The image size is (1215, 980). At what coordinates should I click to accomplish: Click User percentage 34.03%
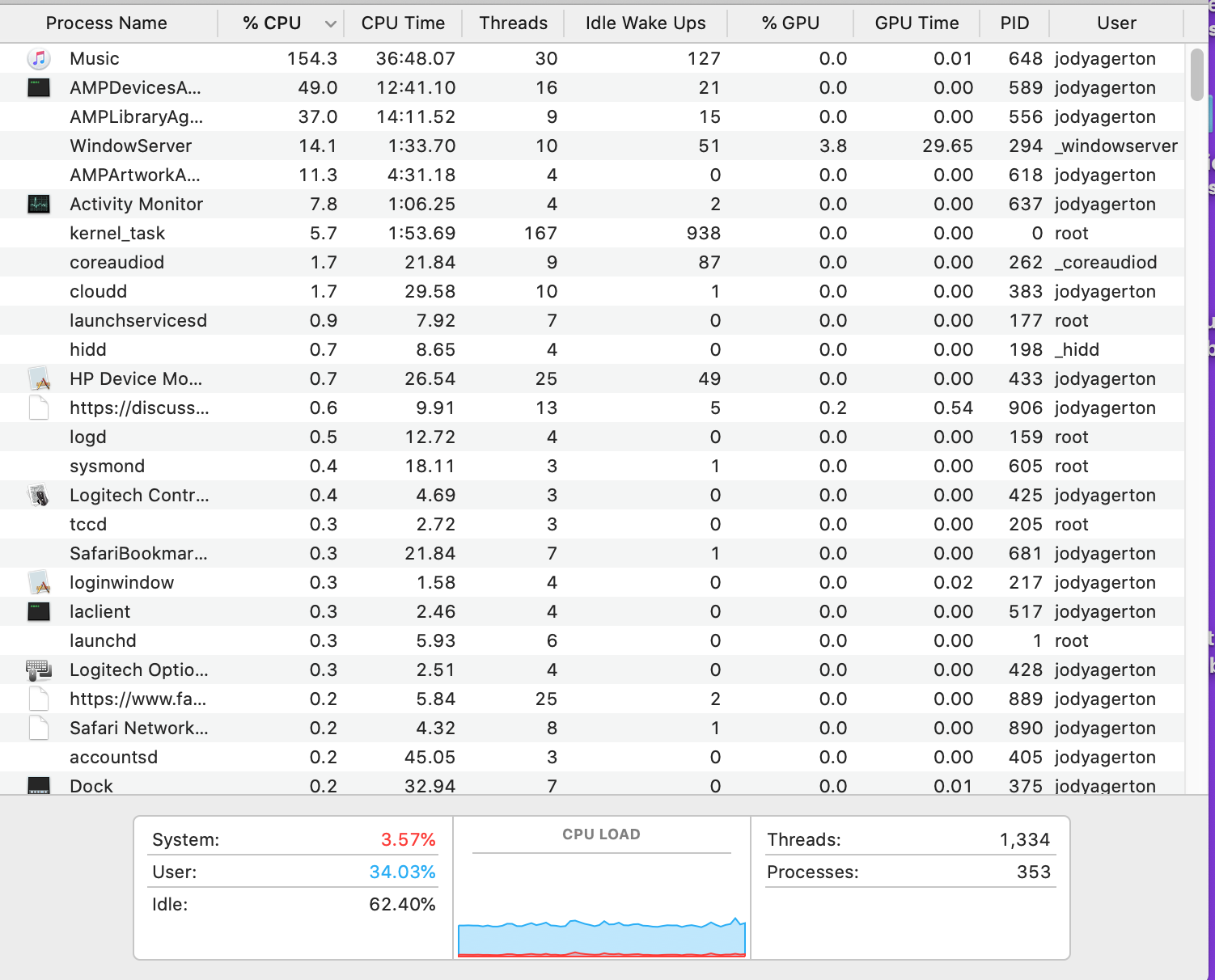(402, 872)
